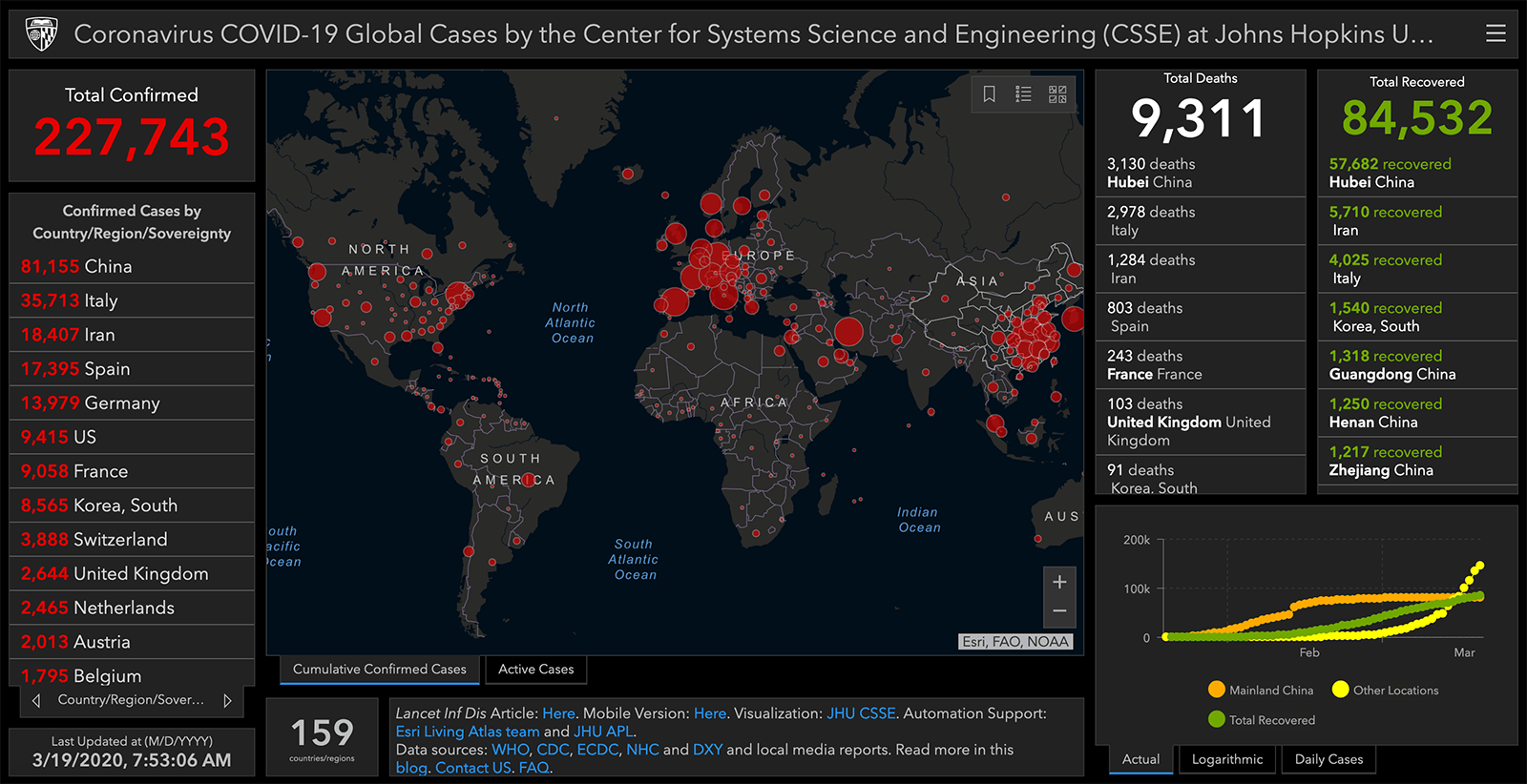Click the Contact US link
Image resolution: width=1527 pixels, height=784 pixels.
(x=473, y=768)
